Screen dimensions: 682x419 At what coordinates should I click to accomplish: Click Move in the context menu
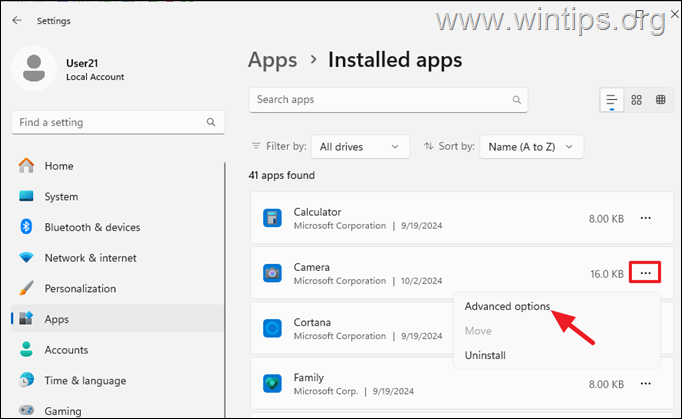(x=478, y=331)
